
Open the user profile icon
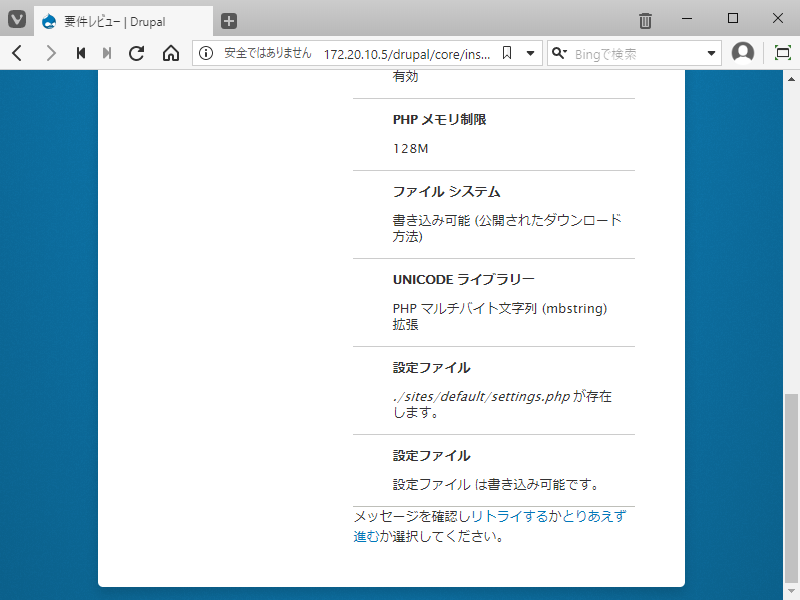742,53
